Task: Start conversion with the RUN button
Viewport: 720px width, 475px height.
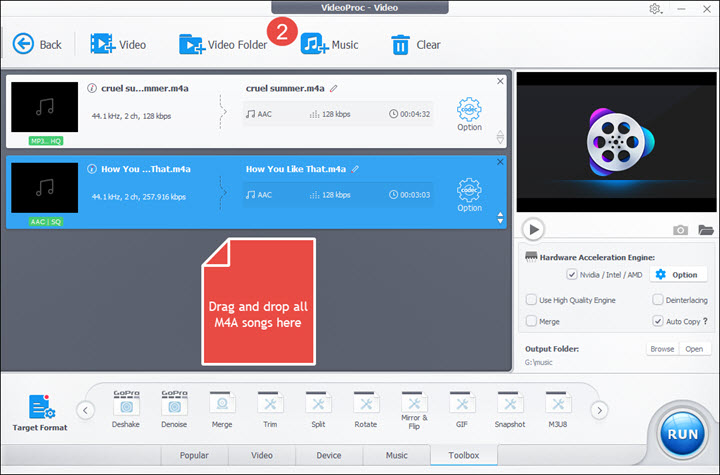Action: (x=683, y=434)
